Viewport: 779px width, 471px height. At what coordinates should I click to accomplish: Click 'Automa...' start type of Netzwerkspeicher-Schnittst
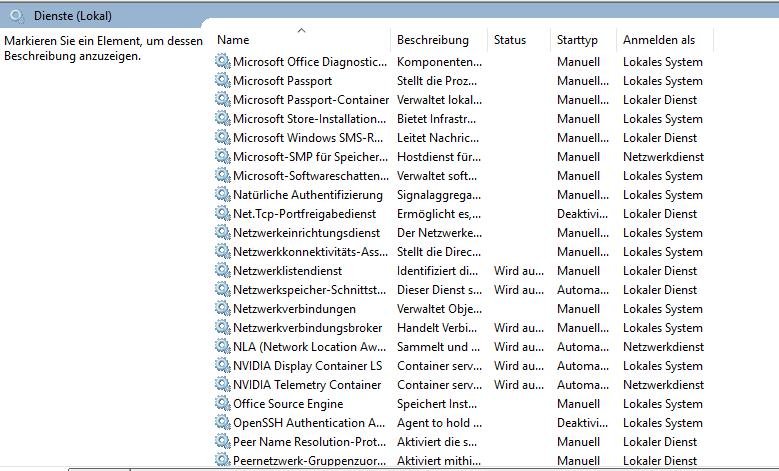583,290
